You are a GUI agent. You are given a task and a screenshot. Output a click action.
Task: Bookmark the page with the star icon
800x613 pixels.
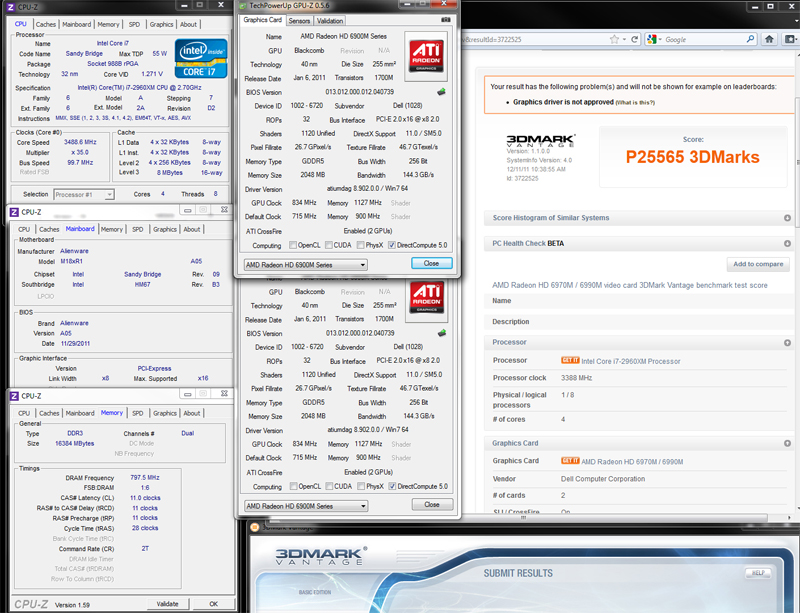(x=614, y=39)
